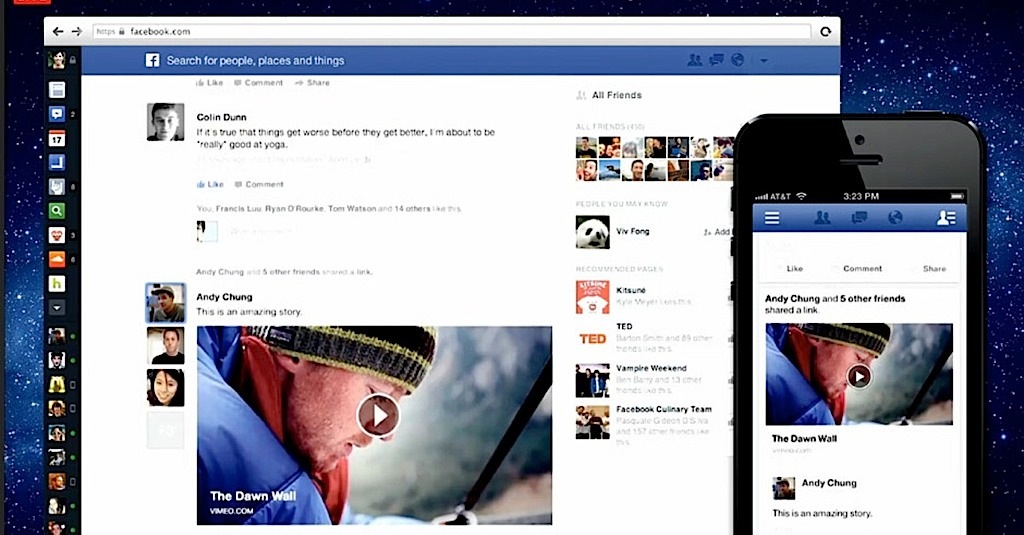
Task: Open the green 'h' app icon
Action: 57,284
